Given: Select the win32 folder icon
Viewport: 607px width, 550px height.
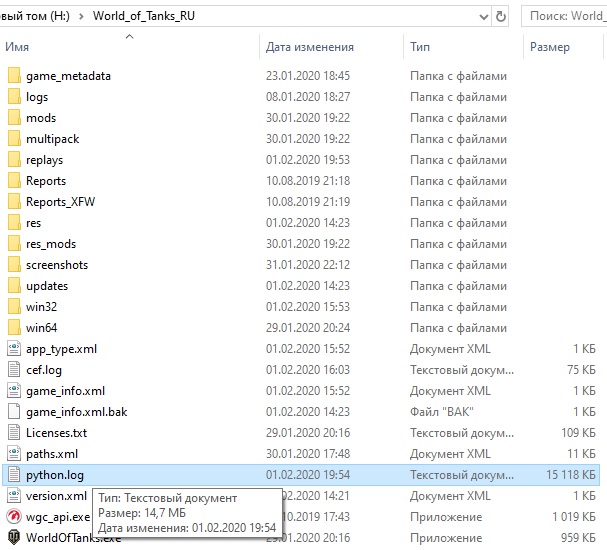Looking at the screenshot, I should pos(14,307).
